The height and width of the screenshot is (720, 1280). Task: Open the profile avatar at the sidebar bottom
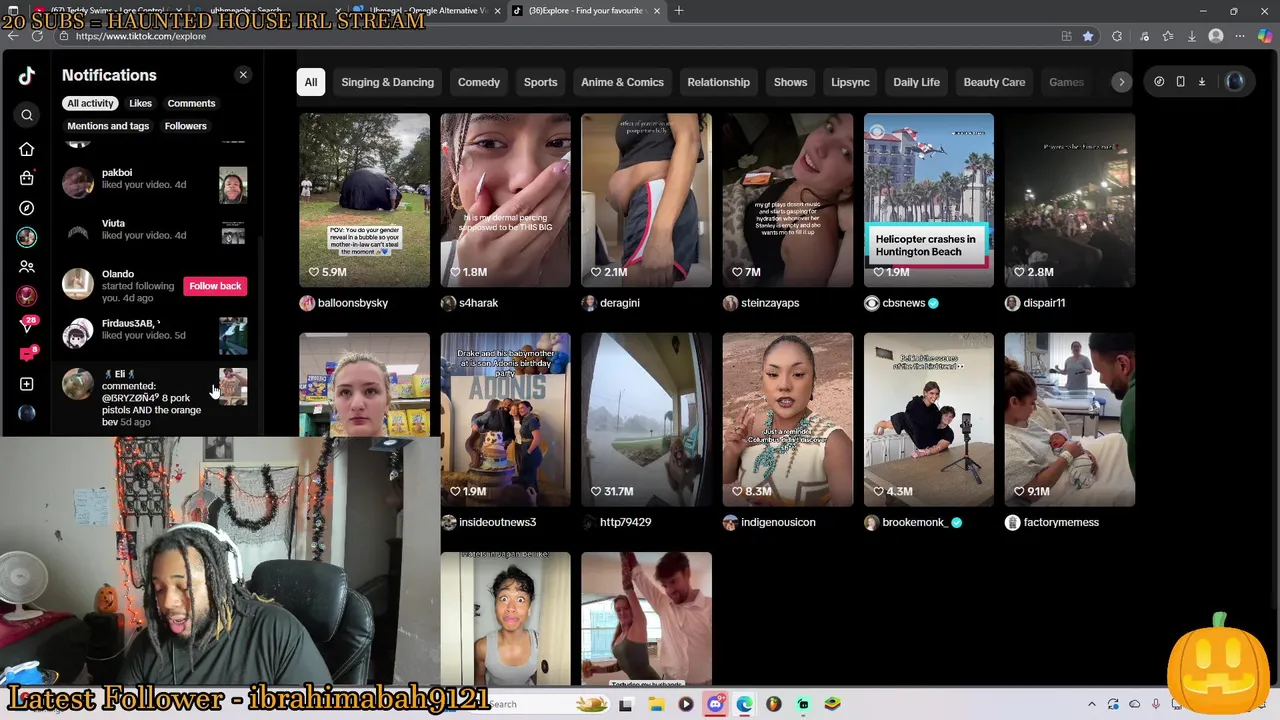[27, 413]
